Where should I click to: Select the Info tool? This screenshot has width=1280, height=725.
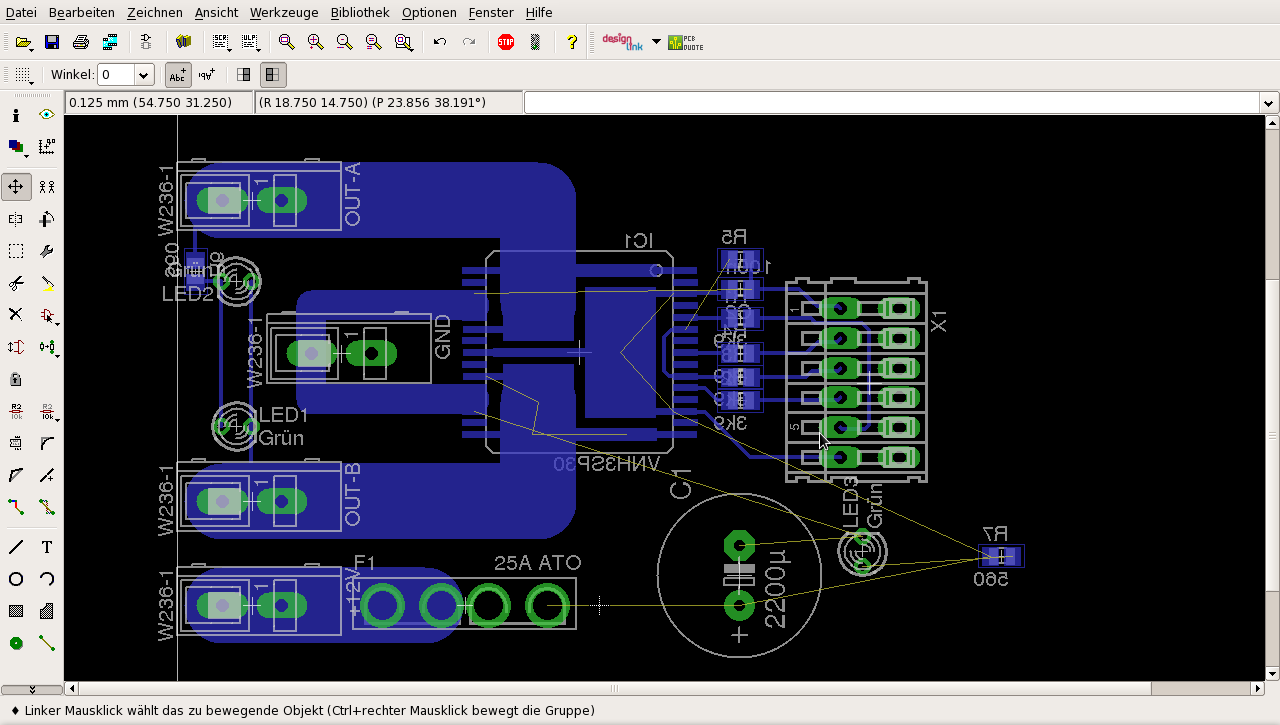click(15, 114)
